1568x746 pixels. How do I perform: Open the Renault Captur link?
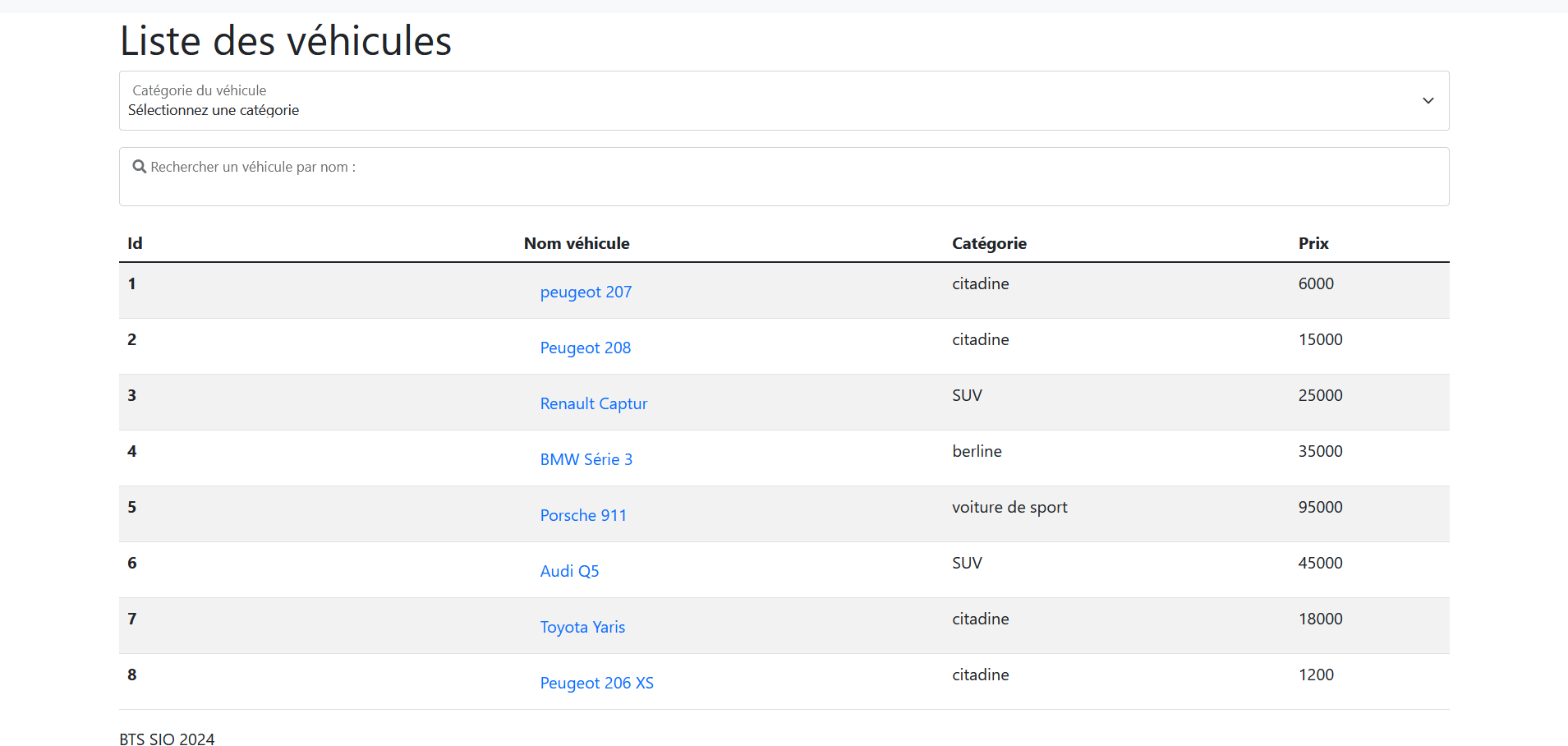point(594,403)
